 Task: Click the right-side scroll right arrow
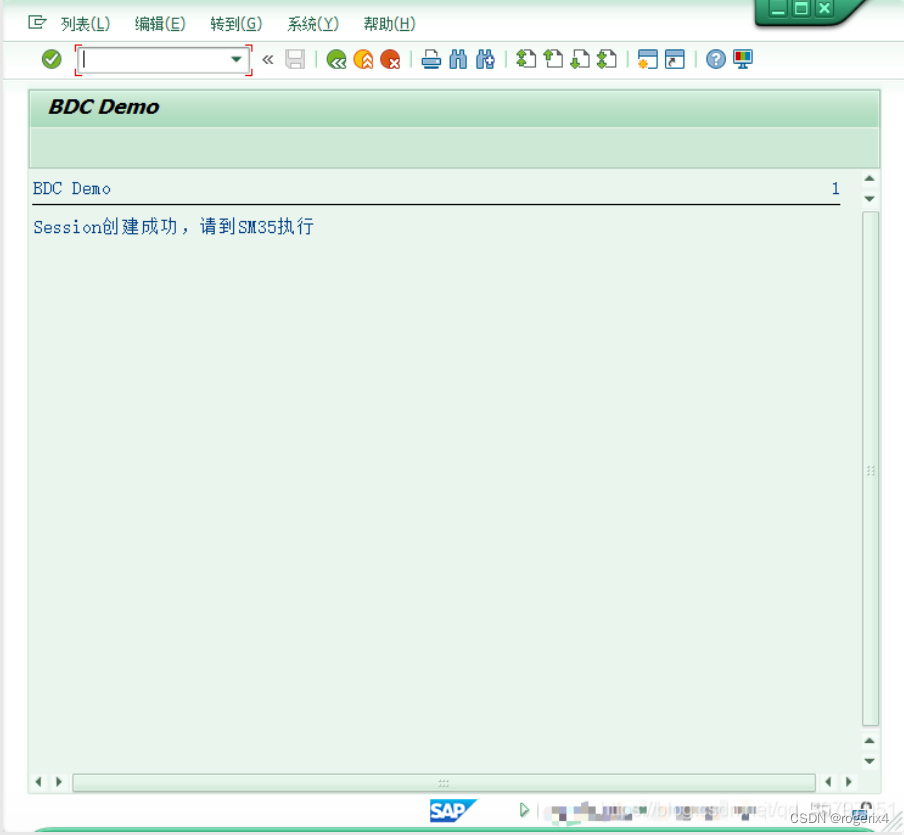click(849, 782)
